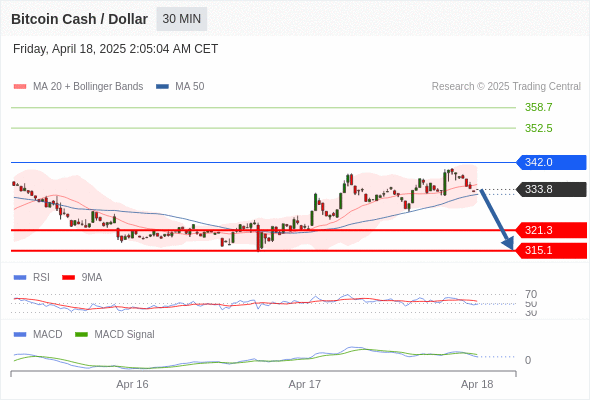Click the blue MA 50 legend swatch
This screenshot has width=590, height=400.
tap(162, 87)
